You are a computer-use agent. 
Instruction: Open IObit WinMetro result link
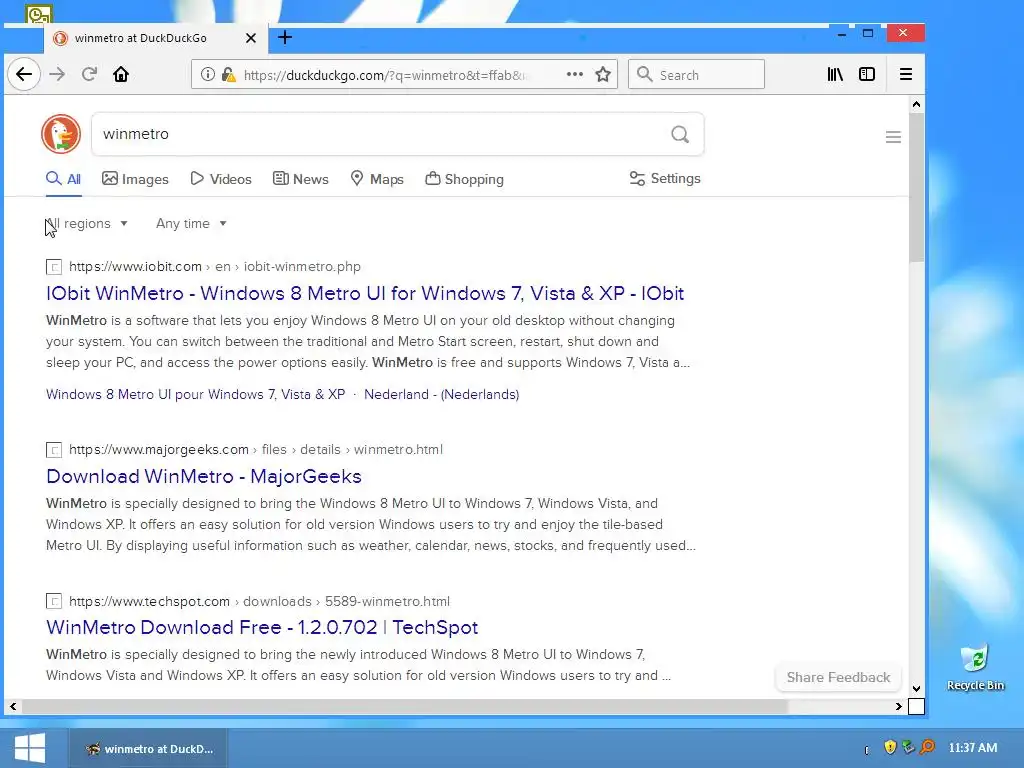pyautogui.click(x=365, y=293)
